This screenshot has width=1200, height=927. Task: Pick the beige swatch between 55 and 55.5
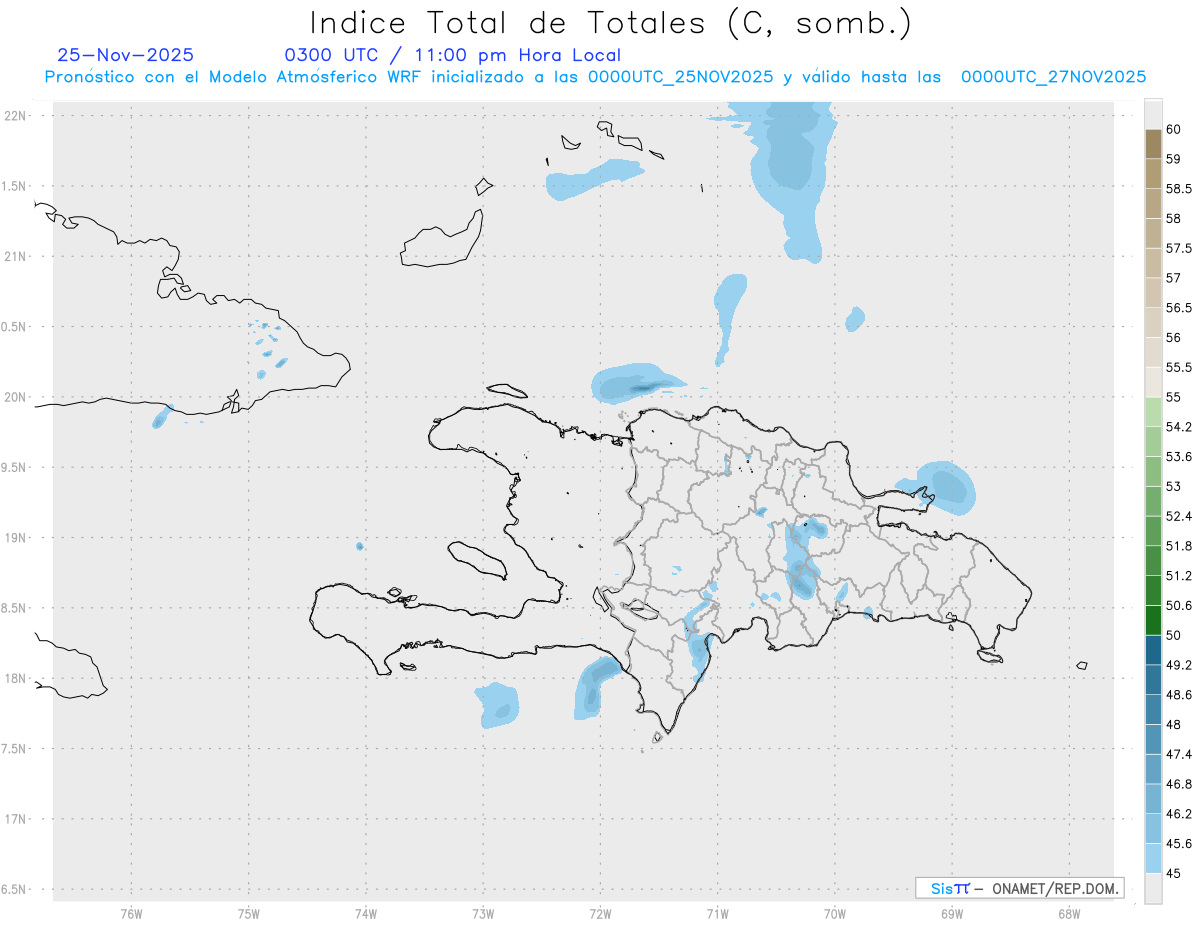(x=1153, y=383)
